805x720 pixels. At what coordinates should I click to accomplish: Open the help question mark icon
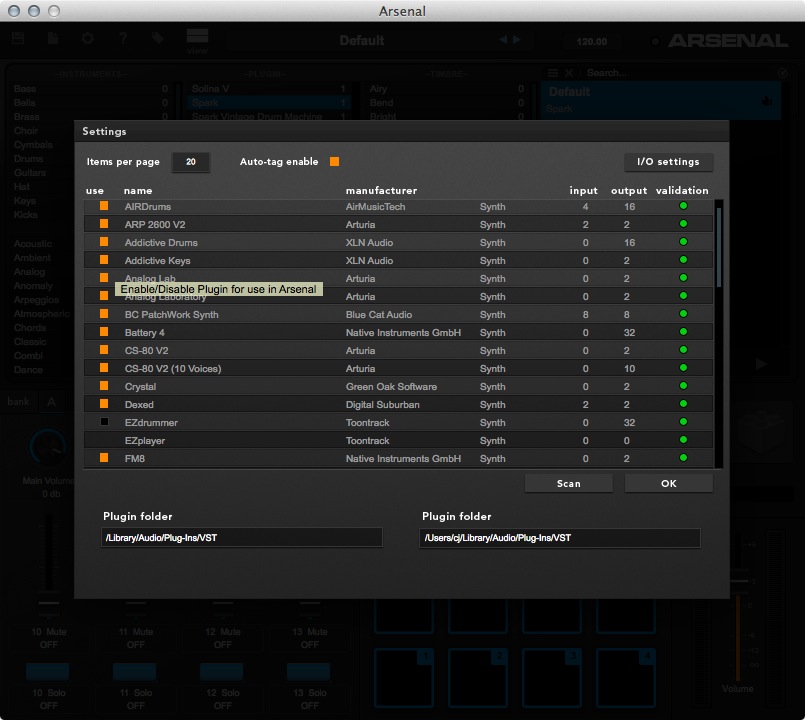pyautogui.click(x=123, y=38)
